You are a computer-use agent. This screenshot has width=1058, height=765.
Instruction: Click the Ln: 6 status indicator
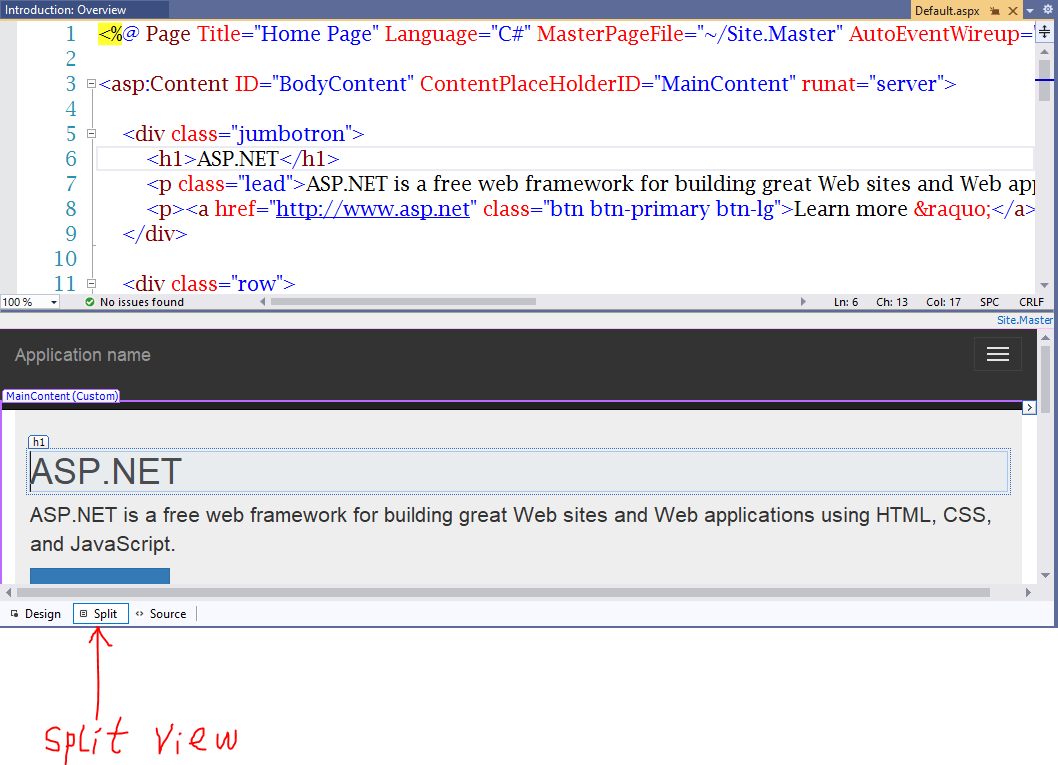tap(845, 302)
